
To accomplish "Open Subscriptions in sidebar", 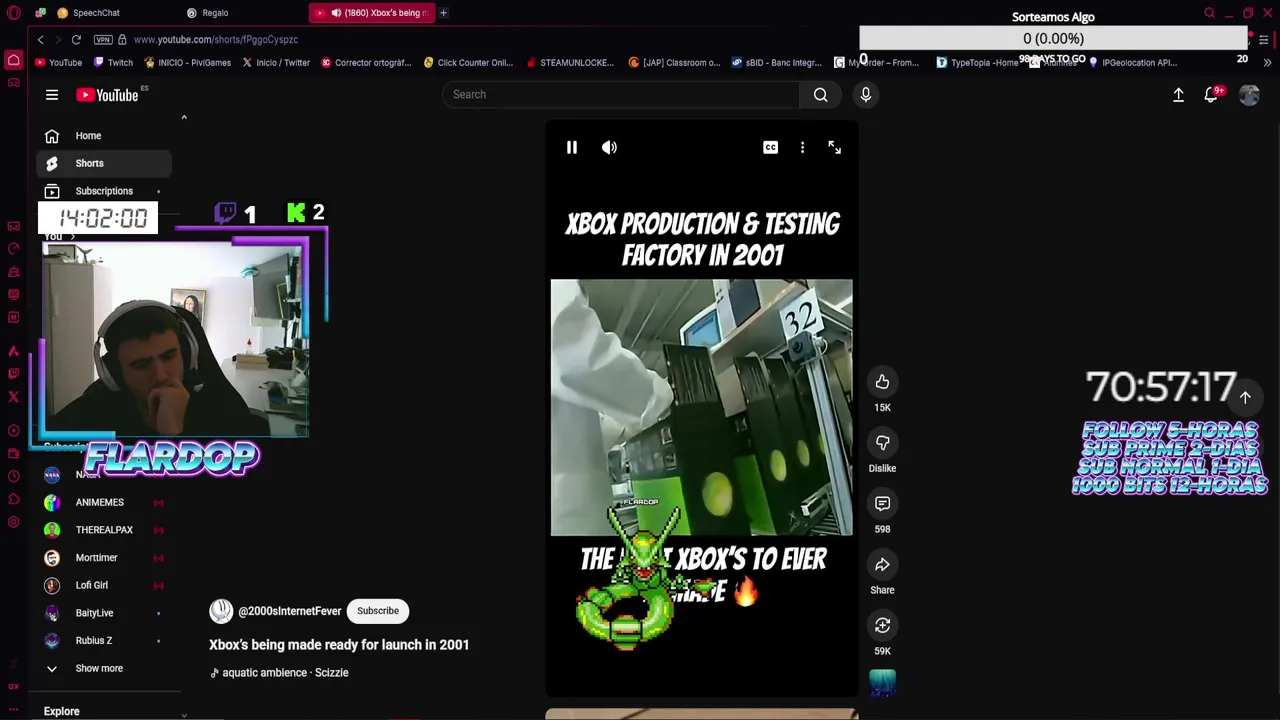I will pyautogui.click(x=104, y=191).
